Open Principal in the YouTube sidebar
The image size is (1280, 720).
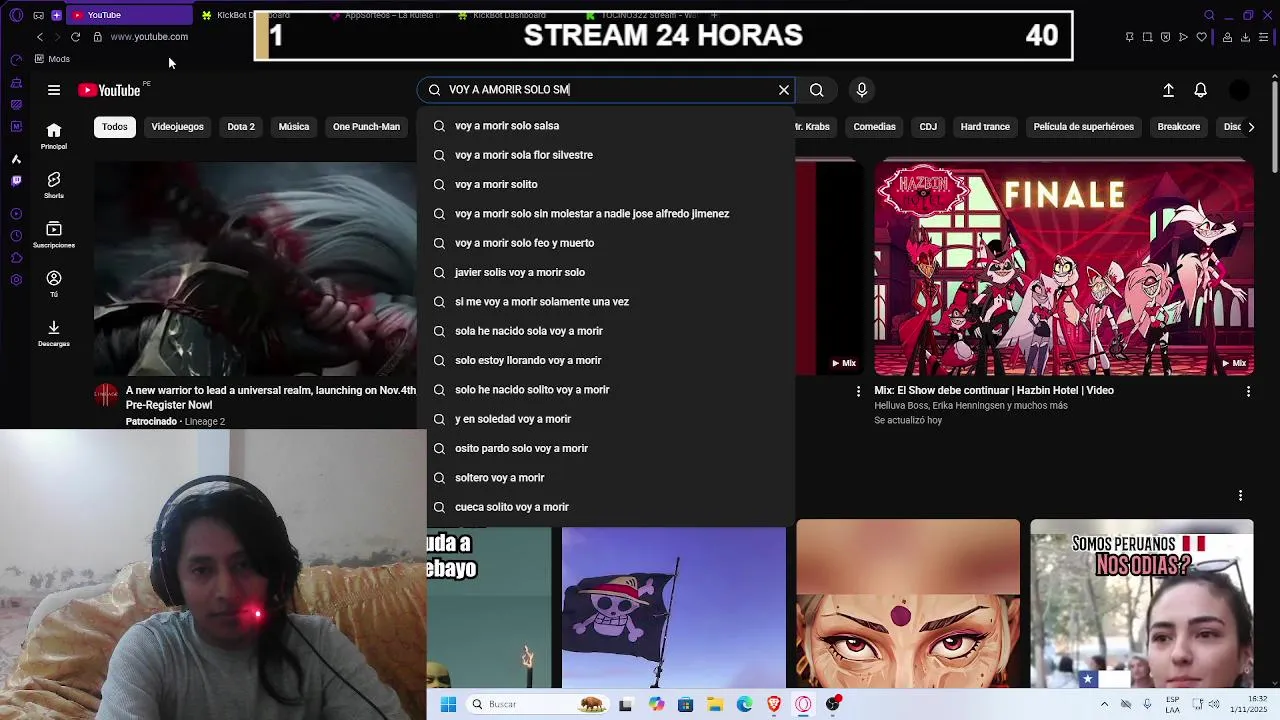[54, 136]
